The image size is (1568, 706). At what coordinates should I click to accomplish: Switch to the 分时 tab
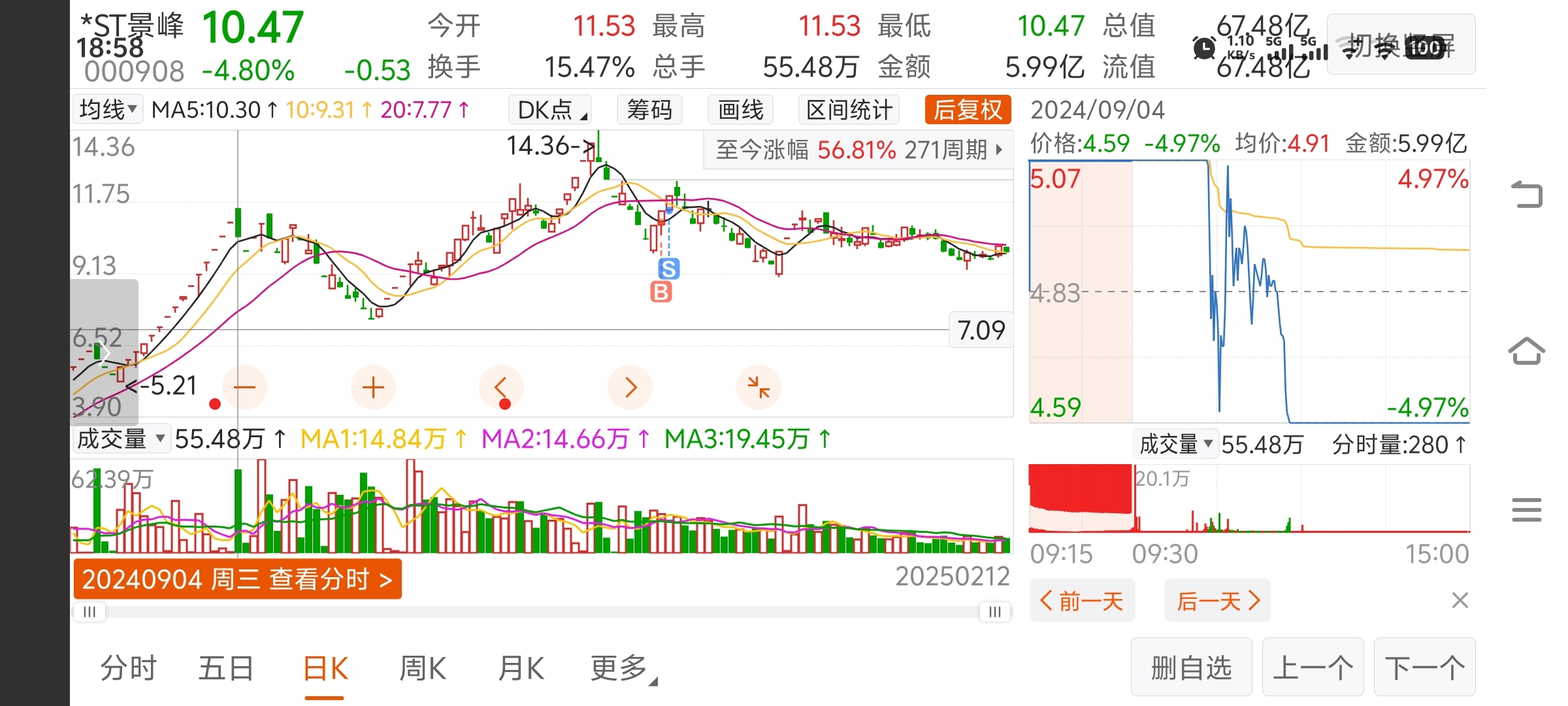pyautogui.click(x=129, y=669)
